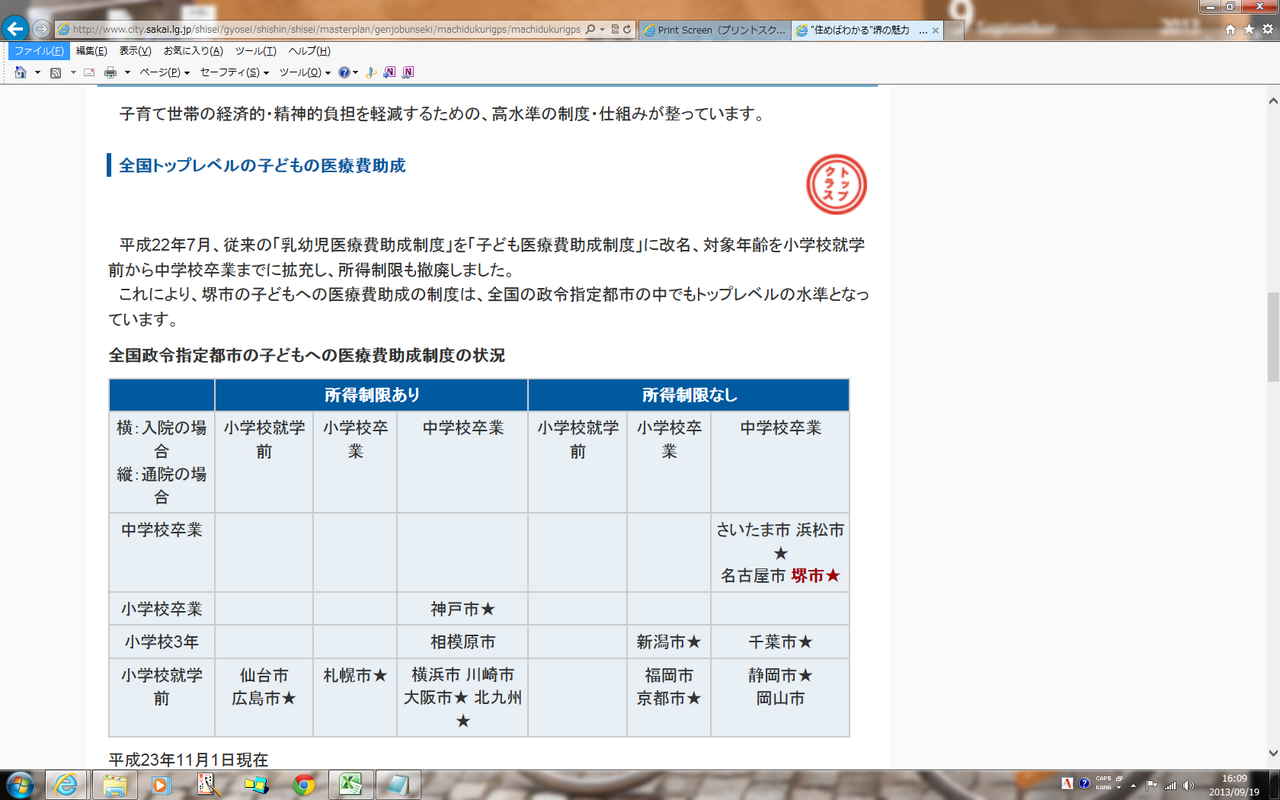Click the heading 全国トップレベルの子どもの医療費助成
The height and width of the screenshot is (800, 1280).
(263, 166)
